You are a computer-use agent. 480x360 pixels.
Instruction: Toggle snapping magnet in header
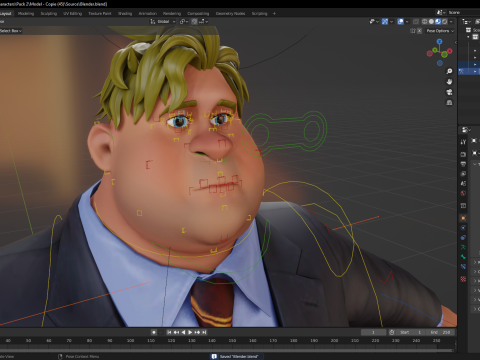194,21
